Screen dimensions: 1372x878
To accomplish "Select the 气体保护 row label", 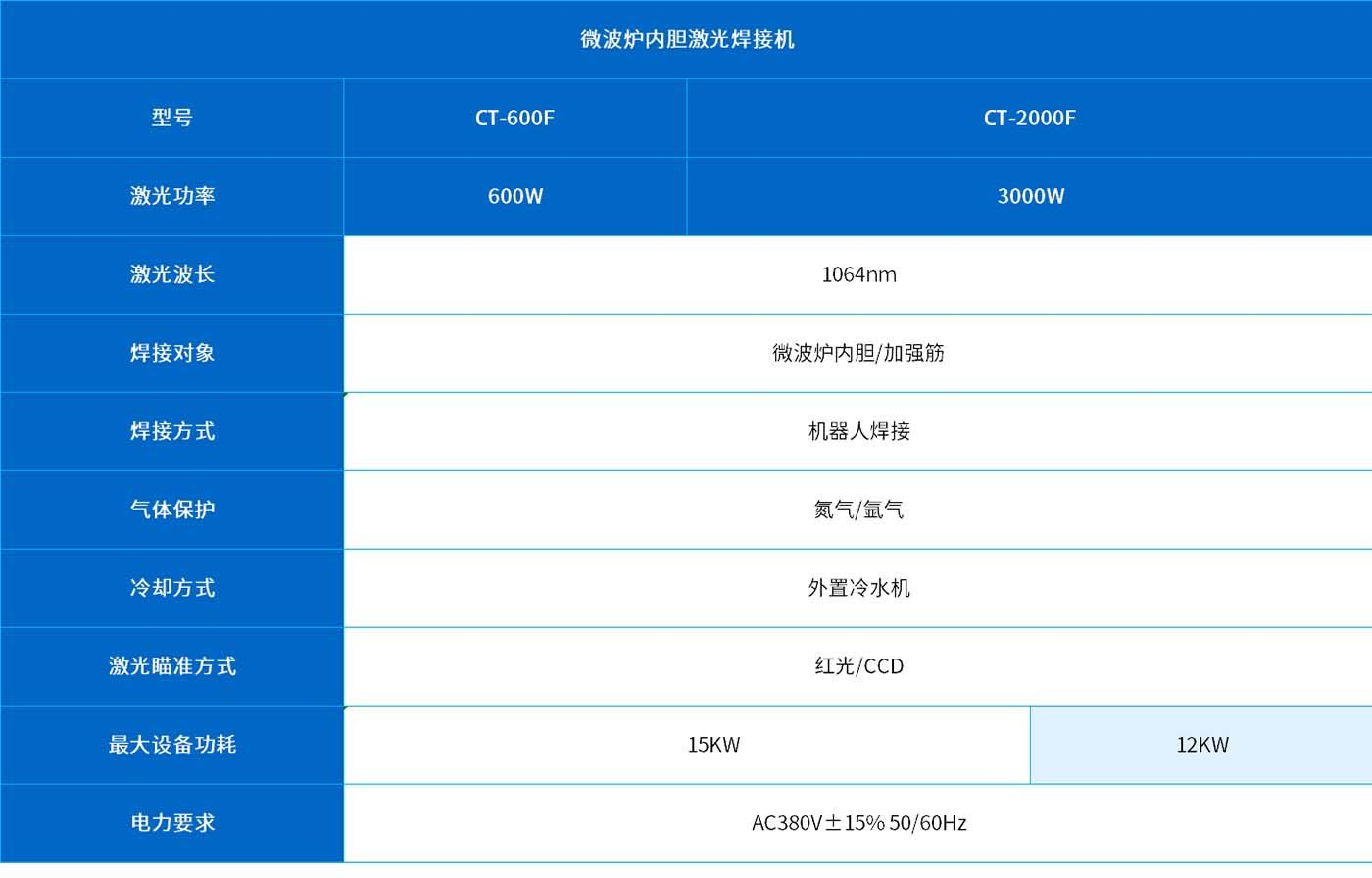I will pyautogui.click(x=171, y=510).
